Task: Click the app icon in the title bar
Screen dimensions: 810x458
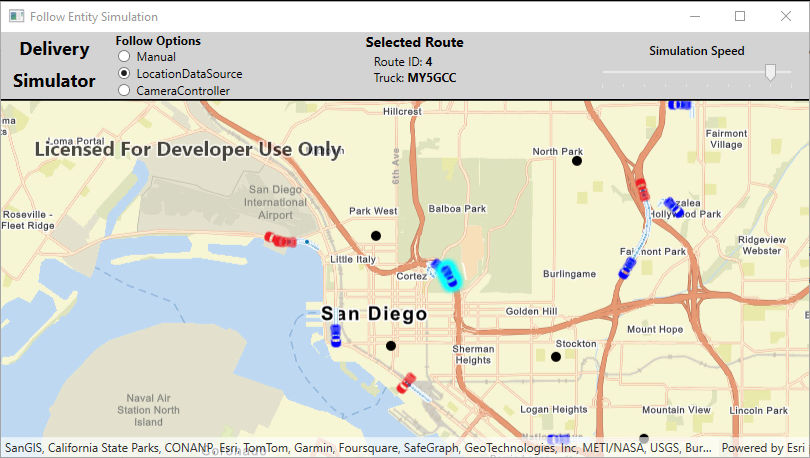Action: click(x=17, y=17)
